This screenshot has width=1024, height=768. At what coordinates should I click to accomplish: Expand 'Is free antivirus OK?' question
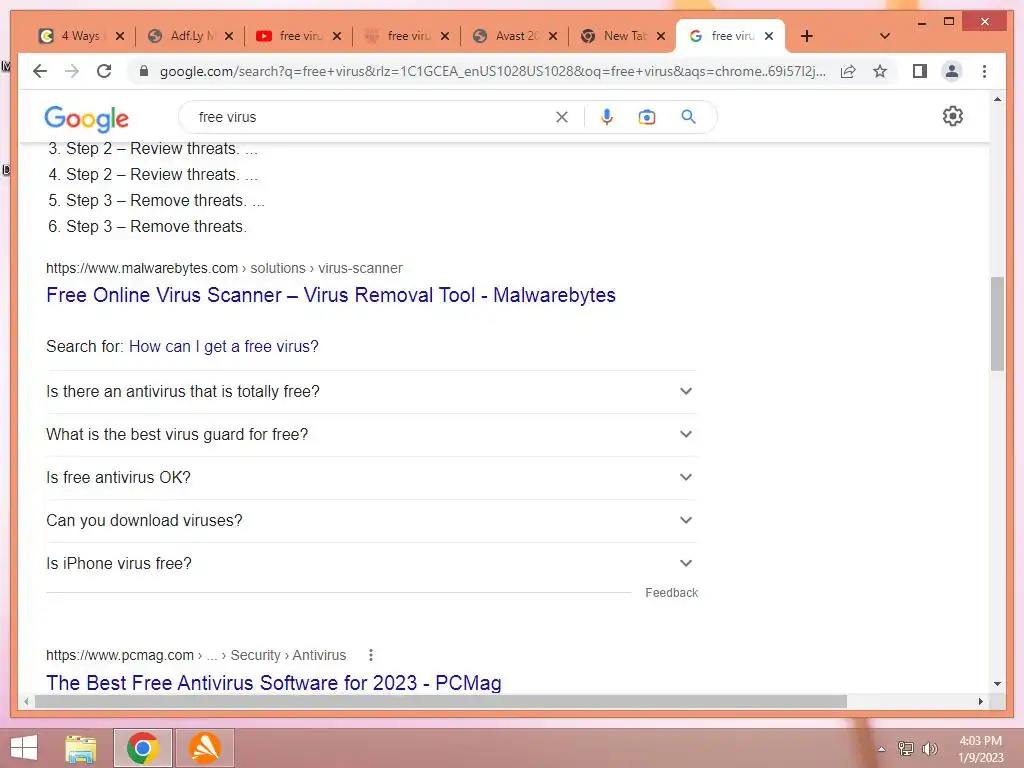[x=371, y=478]
